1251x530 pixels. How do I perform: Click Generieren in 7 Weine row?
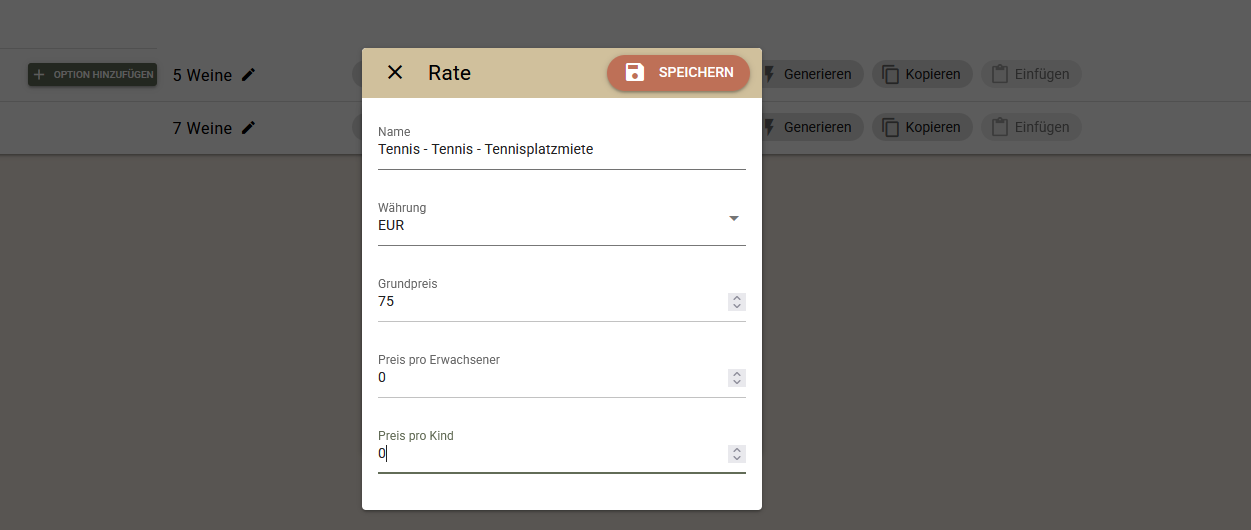tap(810, 127)
